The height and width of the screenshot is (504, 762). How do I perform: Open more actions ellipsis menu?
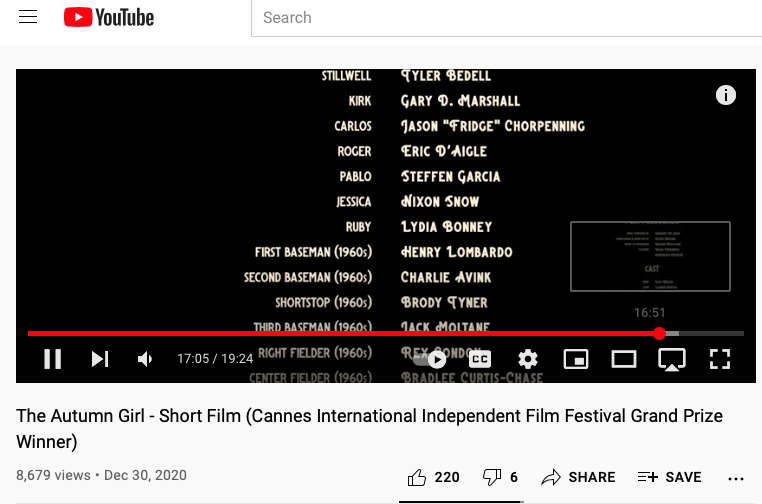pos(736,479)
